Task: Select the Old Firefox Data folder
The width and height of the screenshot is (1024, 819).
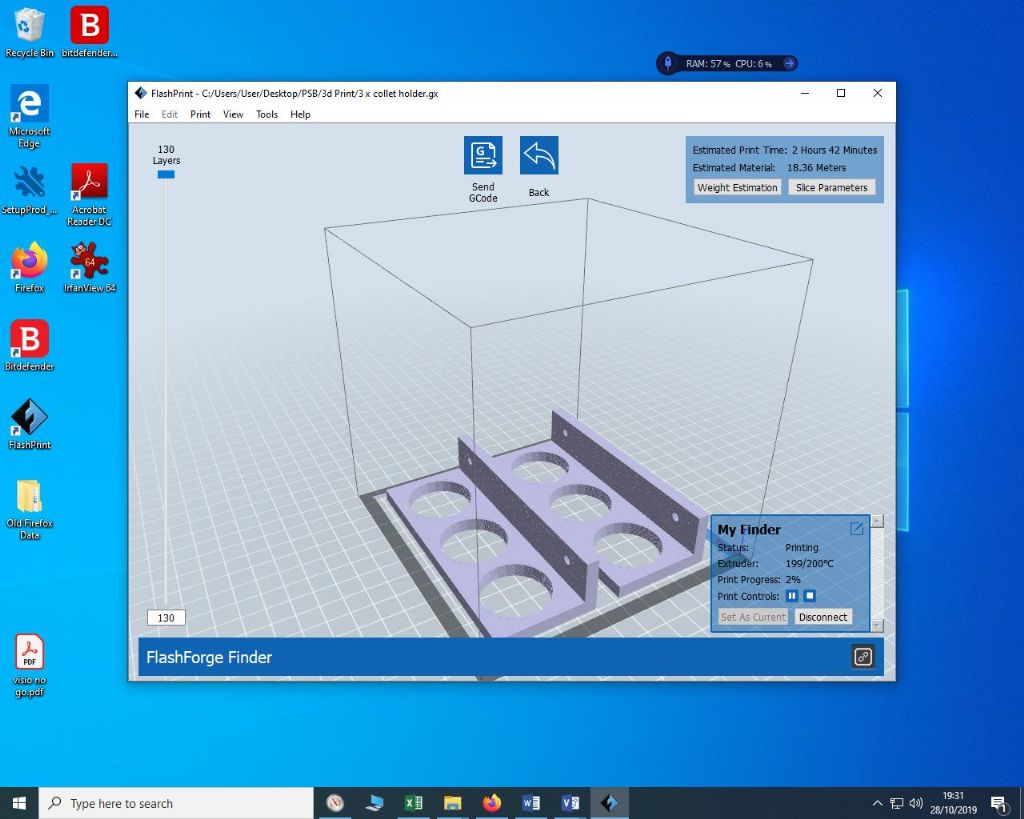Action: click(29, 509)
